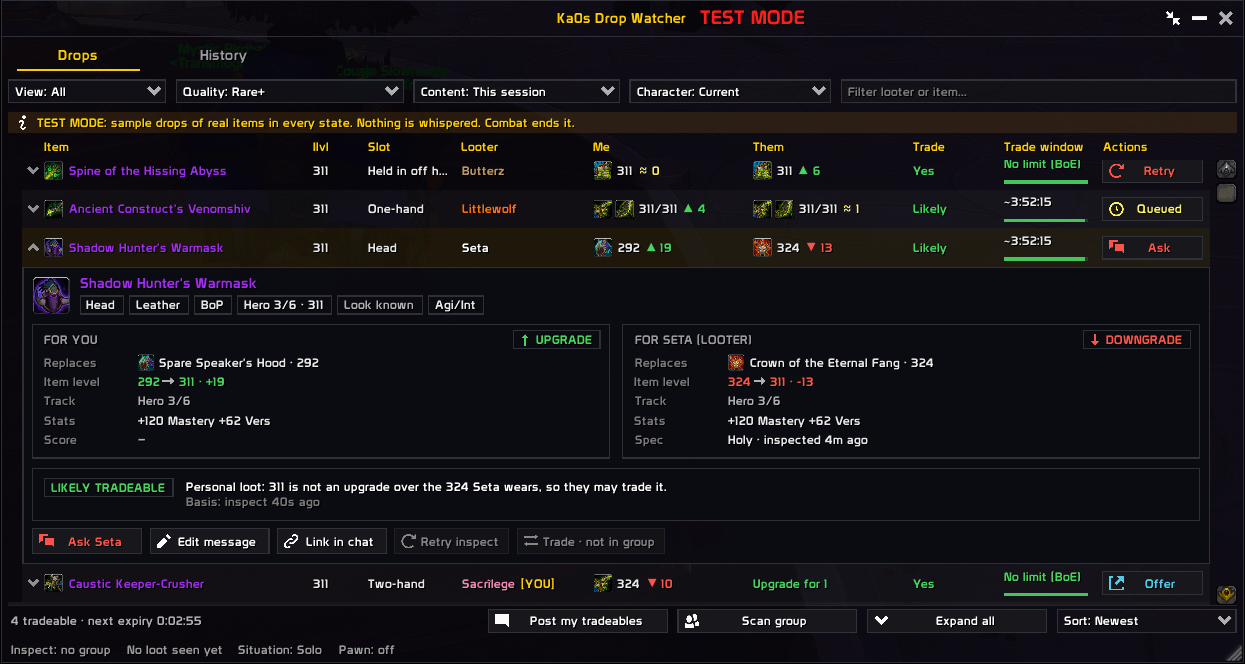Switch to the History tab
This screenshot has width=1245, height=664.
click(223, 56)
